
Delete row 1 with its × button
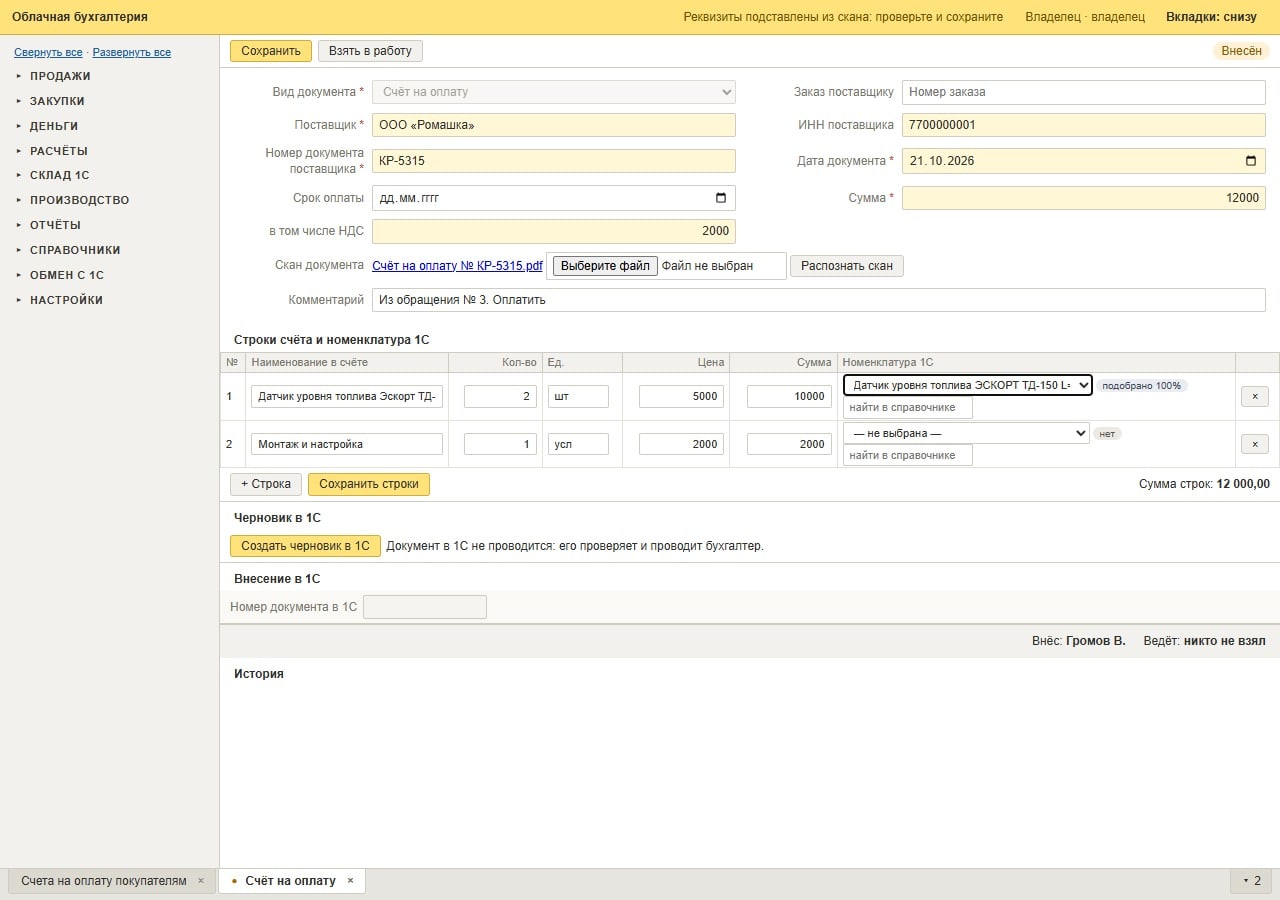[1255, 396]
